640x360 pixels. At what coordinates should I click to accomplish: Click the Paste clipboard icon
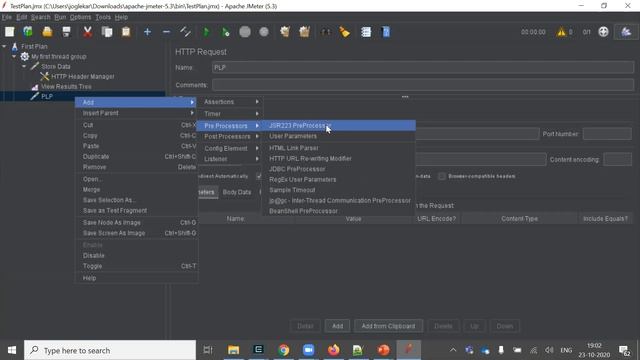(126, 32)
